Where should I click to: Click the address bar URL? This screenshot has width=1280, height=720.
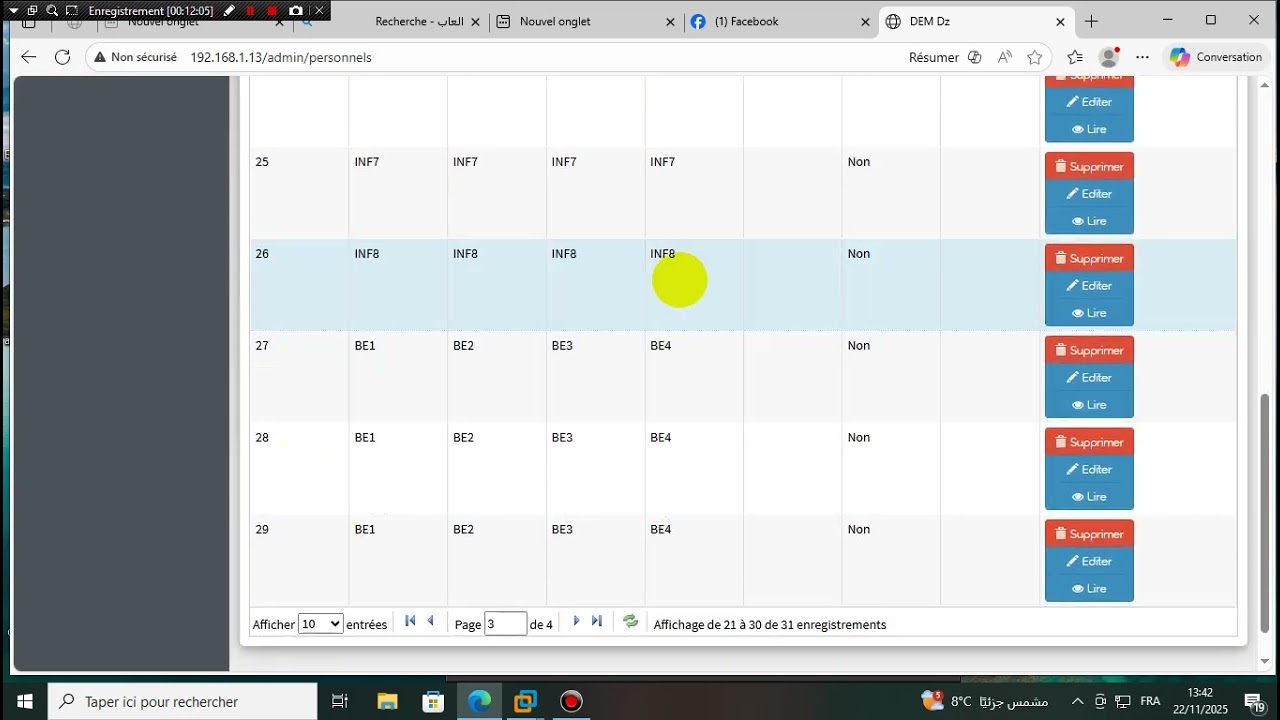point(281,58)
